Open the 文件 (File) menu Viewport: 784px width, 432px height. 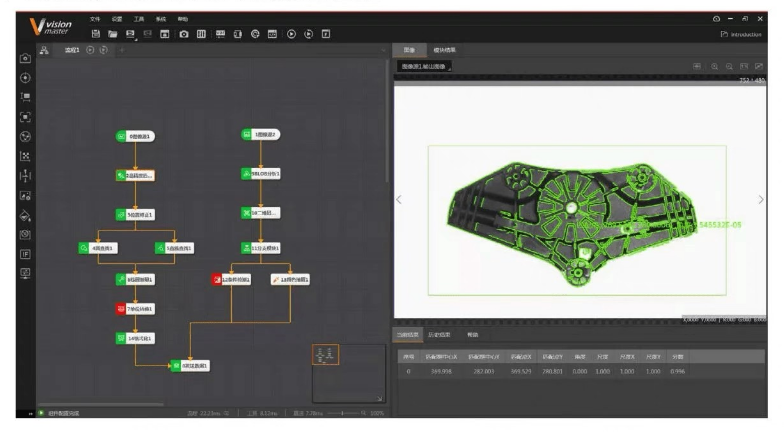pyautogui.click(x=95, y=19)
